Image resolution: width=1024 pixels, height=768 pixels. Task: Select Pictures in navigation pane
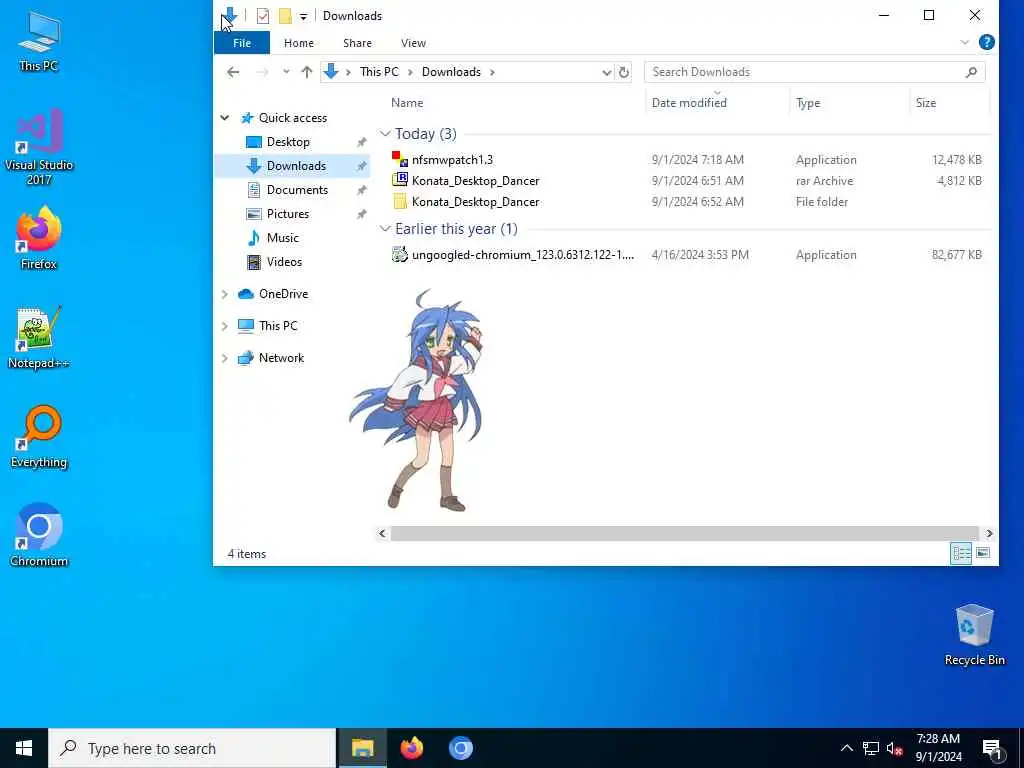(x=287, y=214)
